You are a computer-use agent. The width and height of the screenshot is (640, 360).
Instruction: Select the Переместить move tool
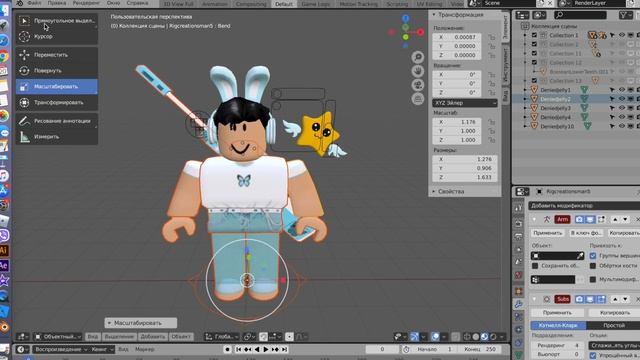(x=57, y=55)
